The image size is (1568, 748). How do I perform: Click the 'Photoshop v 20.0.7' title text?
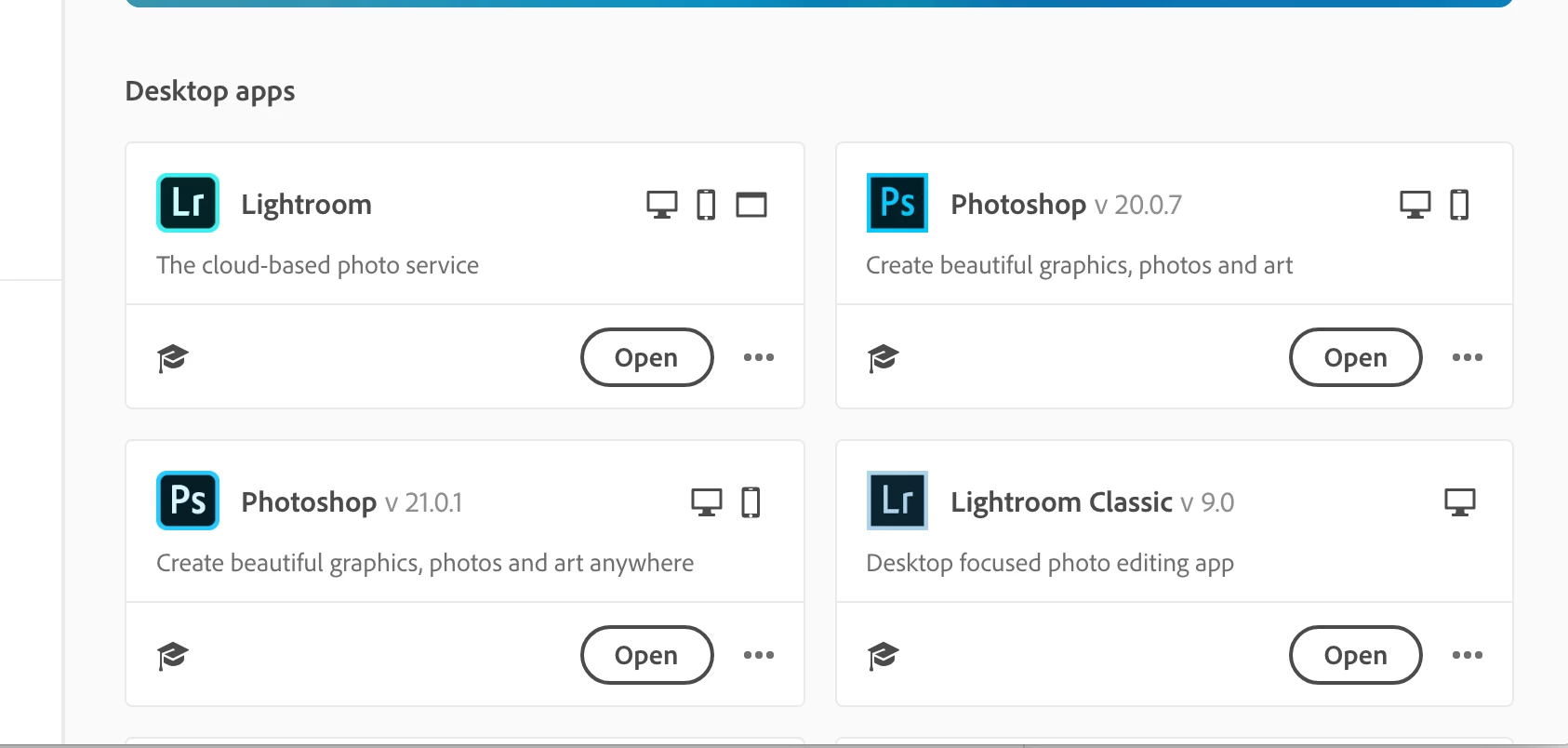1066,205
